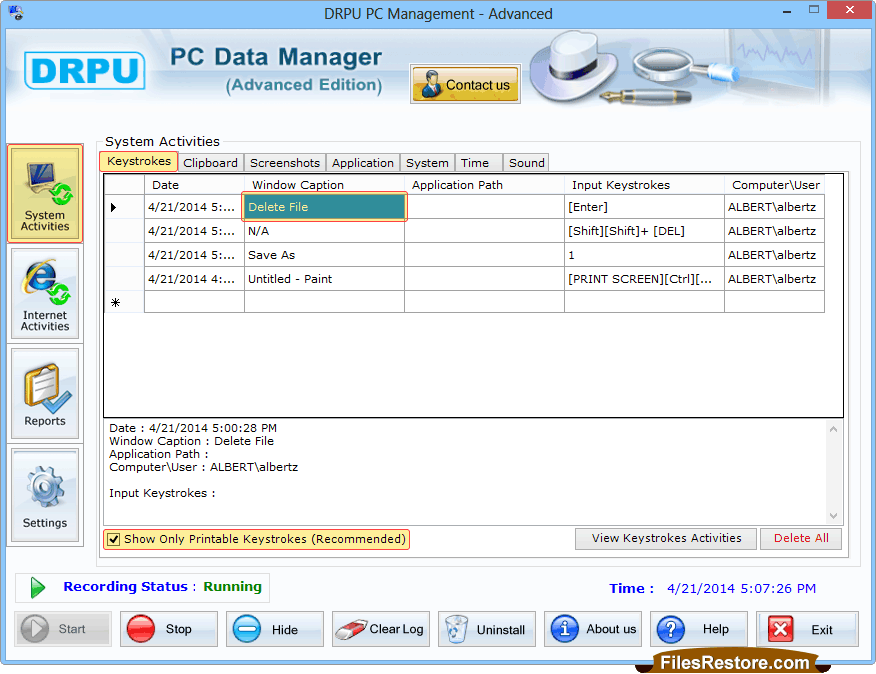
Task: Minimize the DRPU PC Management window
Action: [787, 11]
